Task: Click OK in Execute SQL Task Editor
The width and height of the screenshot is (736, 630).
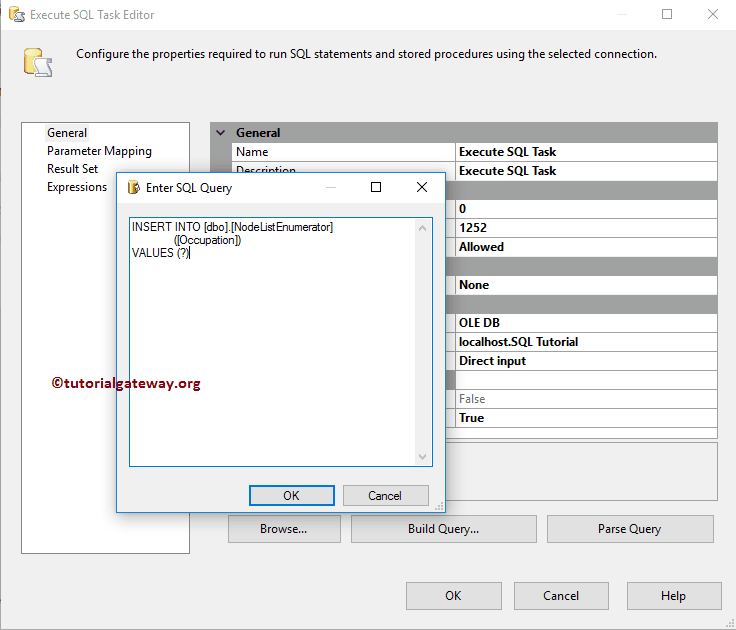Action: point(453,596)
